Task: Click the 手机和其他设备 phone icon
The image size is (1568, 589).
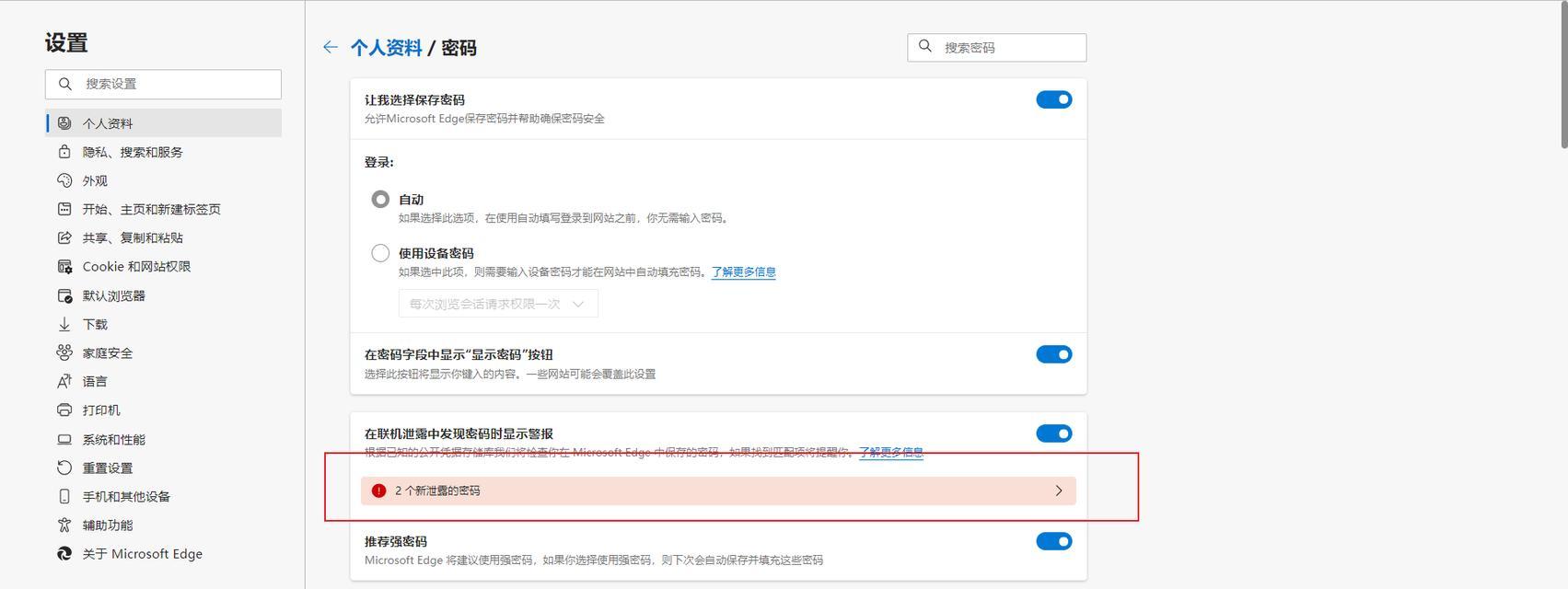Action: click(x=64, y=496)
